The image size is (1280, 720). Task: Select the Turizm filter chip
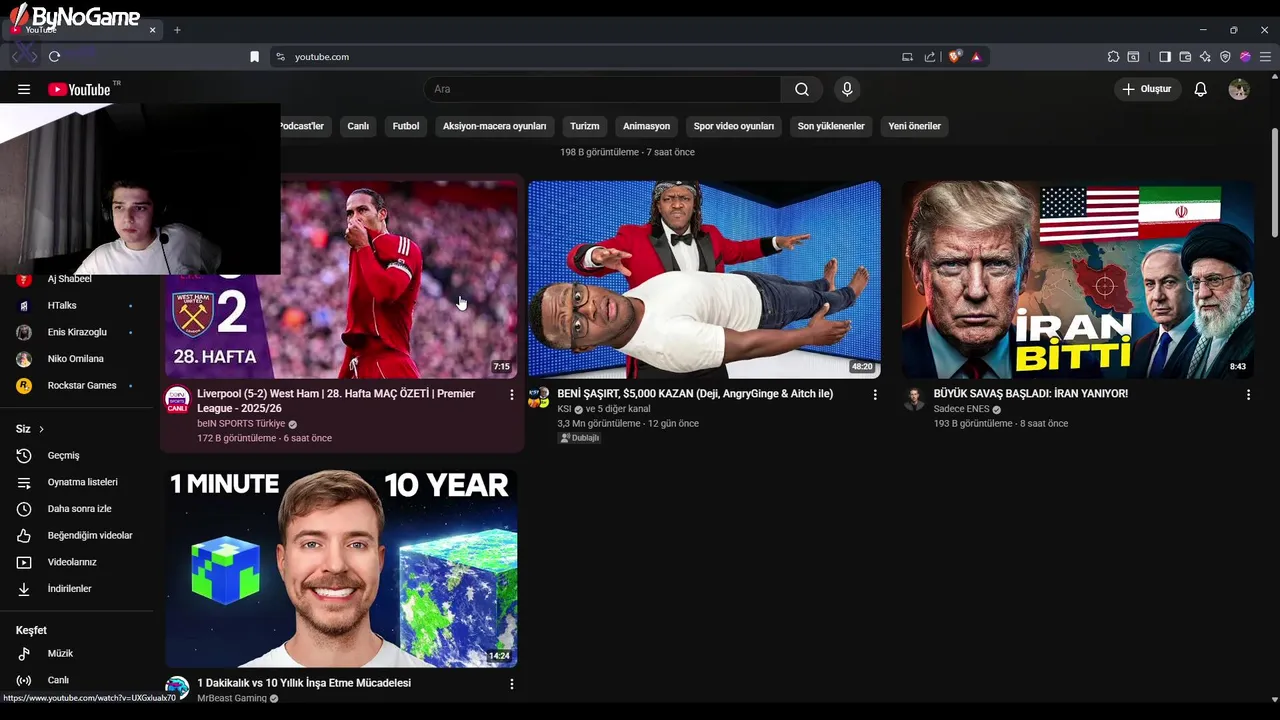coord(585,126)
